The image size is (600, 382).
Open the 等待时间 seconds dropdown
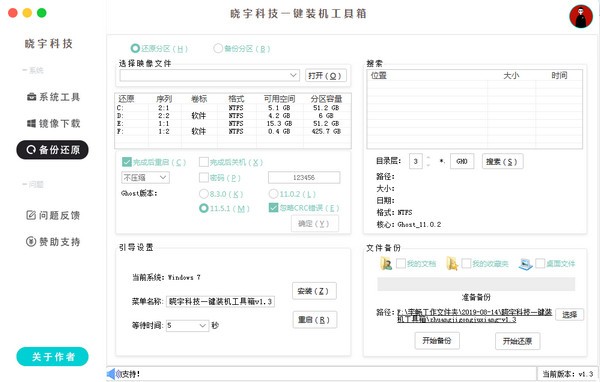[x=188, y=326]
